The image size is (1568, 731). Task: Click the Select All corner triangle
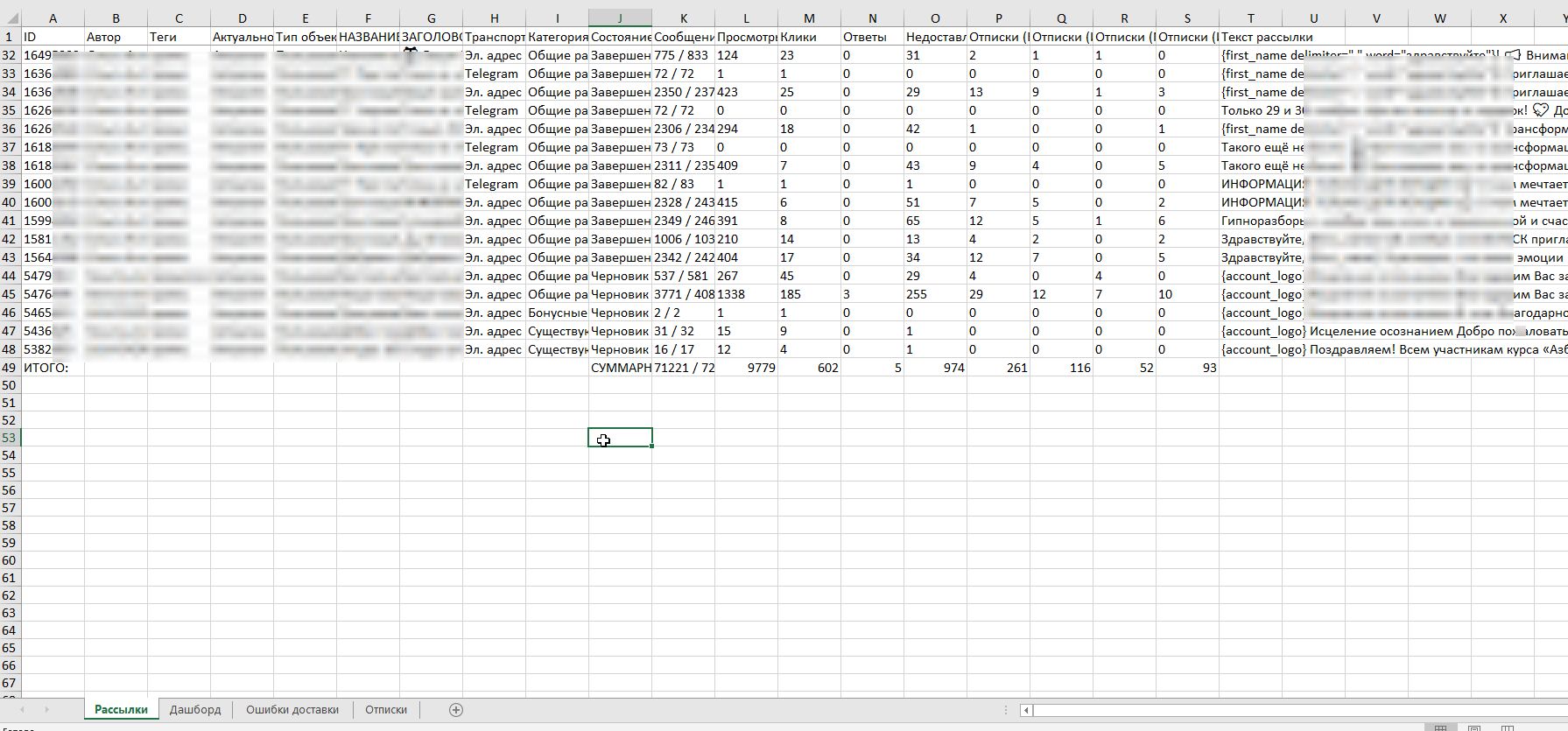click(10, 18)
